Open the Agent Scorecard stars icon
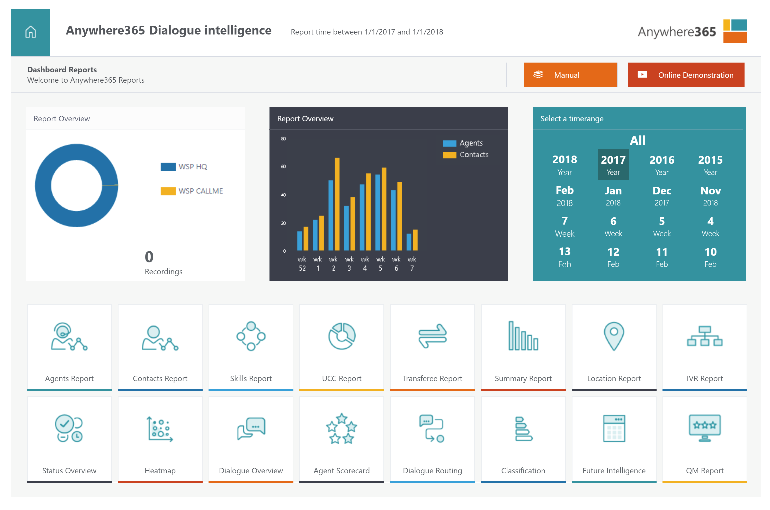This screenshot has height=510, width=770. 342,429
